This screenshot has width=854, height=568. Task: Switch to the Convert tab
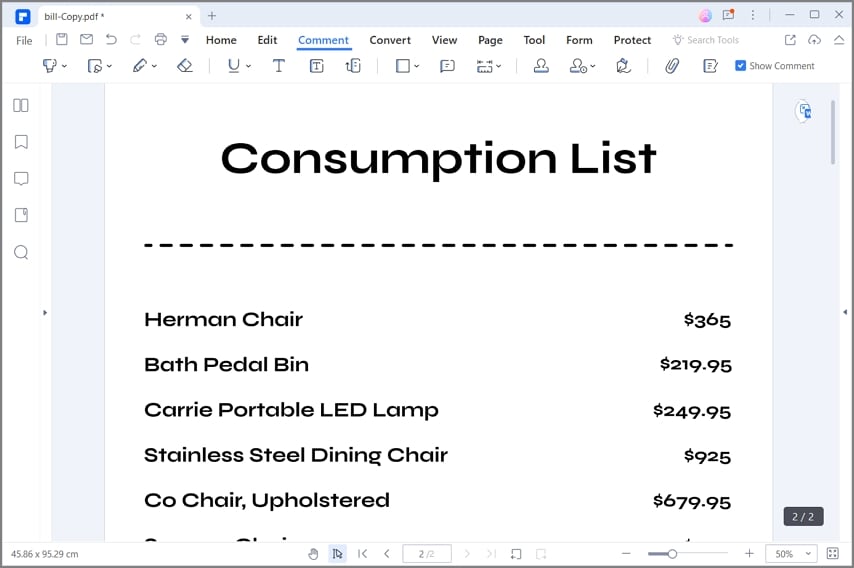(x=390, y=40)
